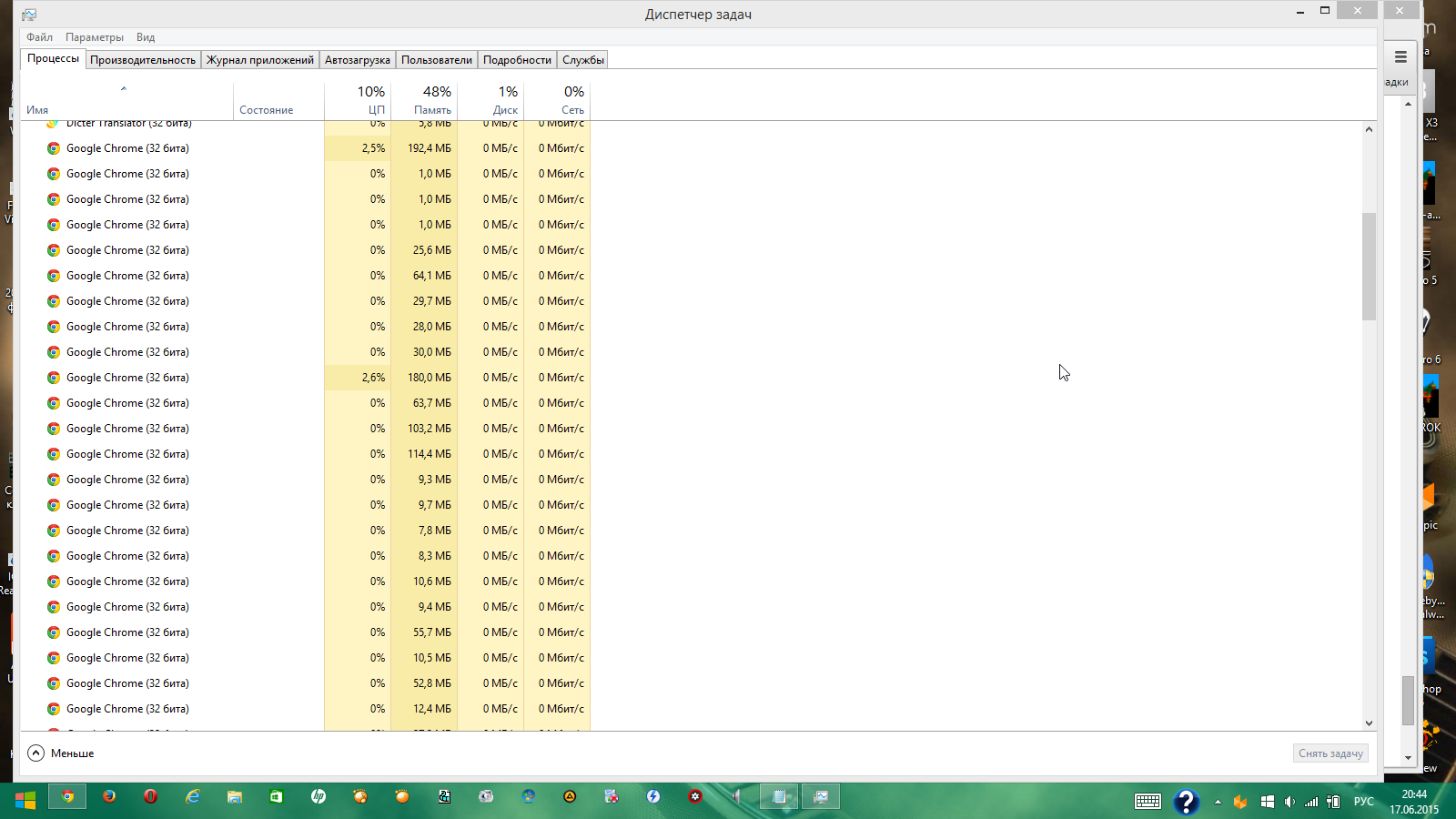The image size is (1456, 819).
Task: Click the Task Manager title bar icon
Action: 29,15
